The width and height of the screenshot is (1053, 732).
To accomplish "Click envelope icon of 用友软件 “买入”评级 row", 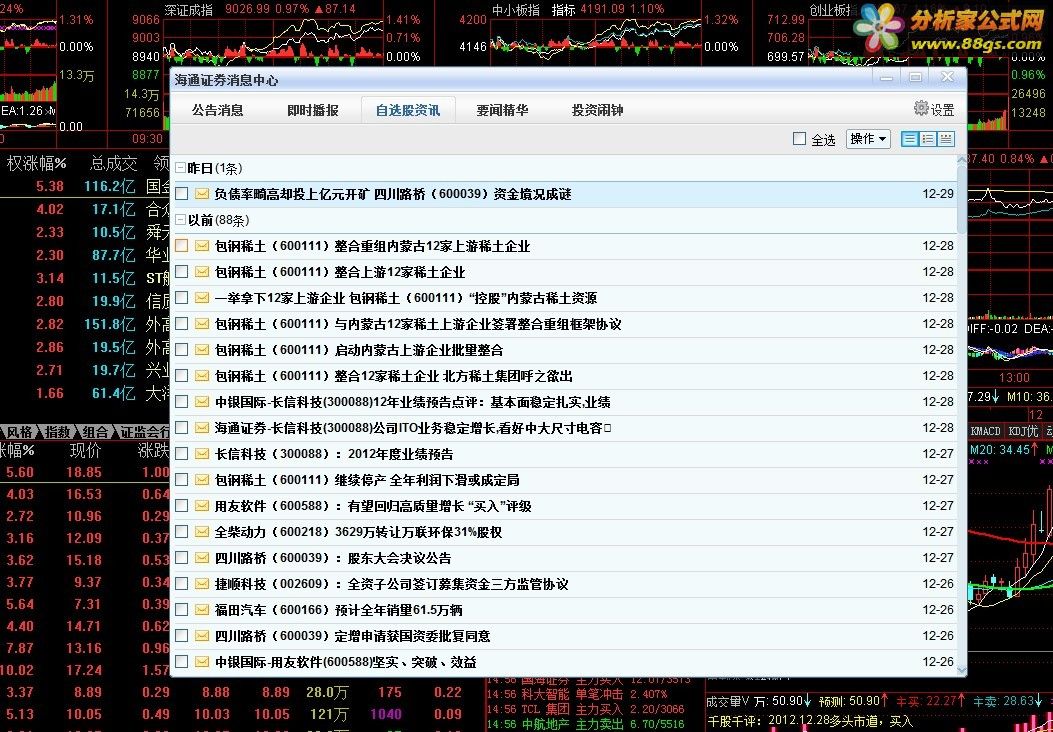I will click(202, 506).
